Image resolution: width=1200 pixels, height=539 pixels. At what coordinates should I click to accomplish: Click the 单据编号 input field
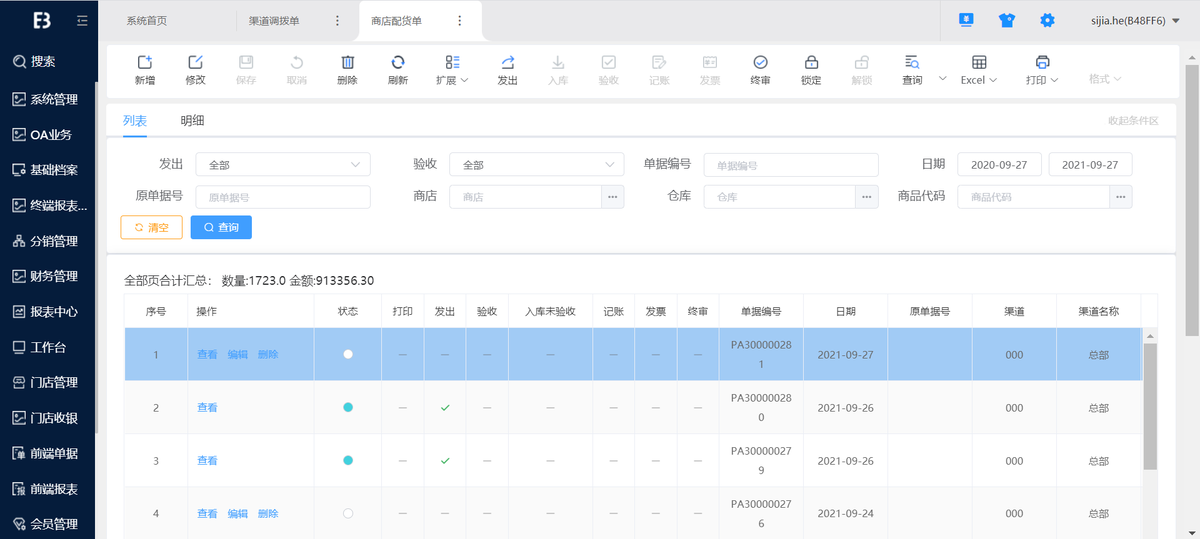point(790,165)
